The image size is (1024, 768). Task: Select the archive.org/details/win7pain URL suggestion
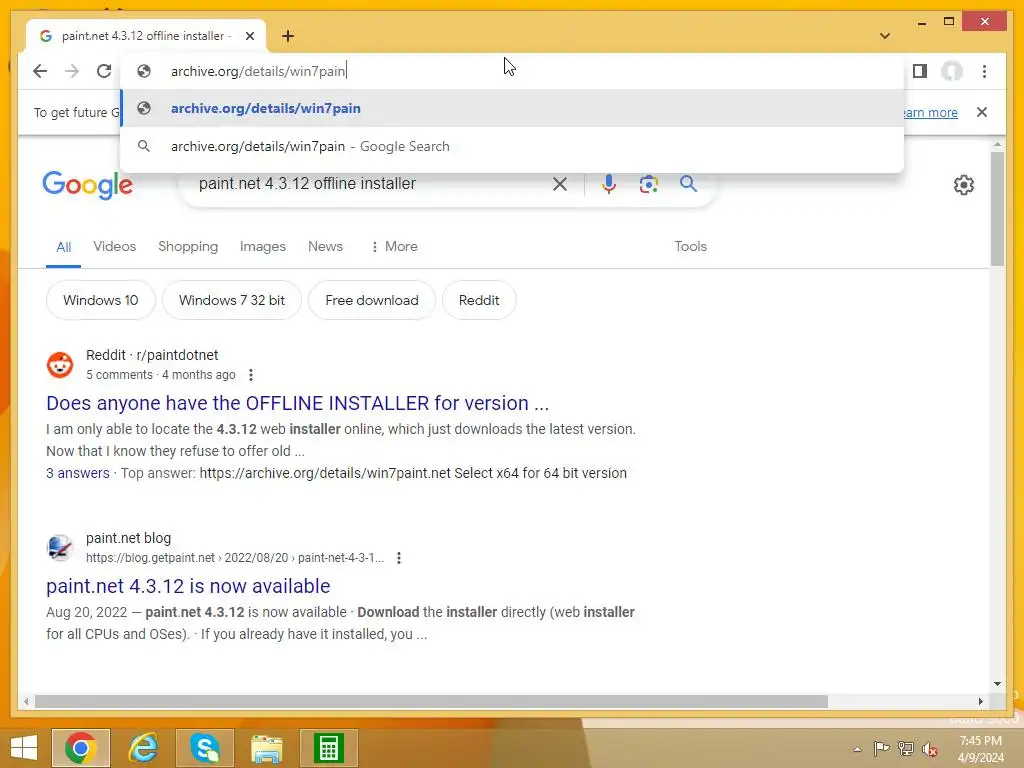[513, 108]
